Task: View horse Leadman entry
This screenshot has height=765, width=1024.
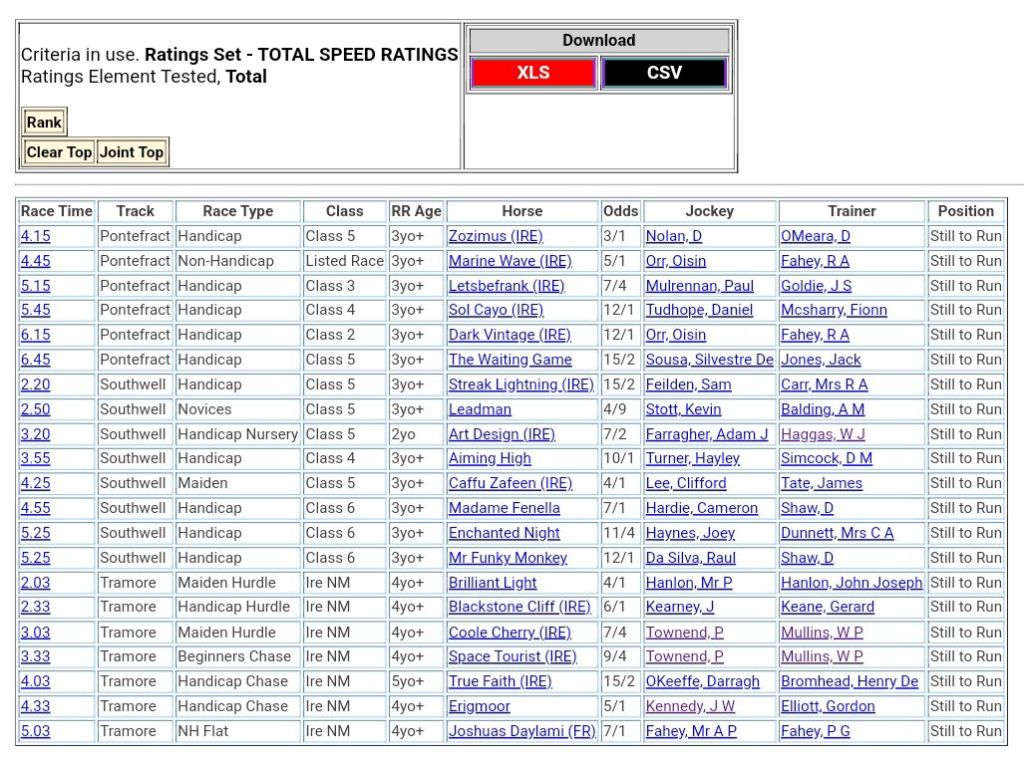Action: tap(479, 409)
